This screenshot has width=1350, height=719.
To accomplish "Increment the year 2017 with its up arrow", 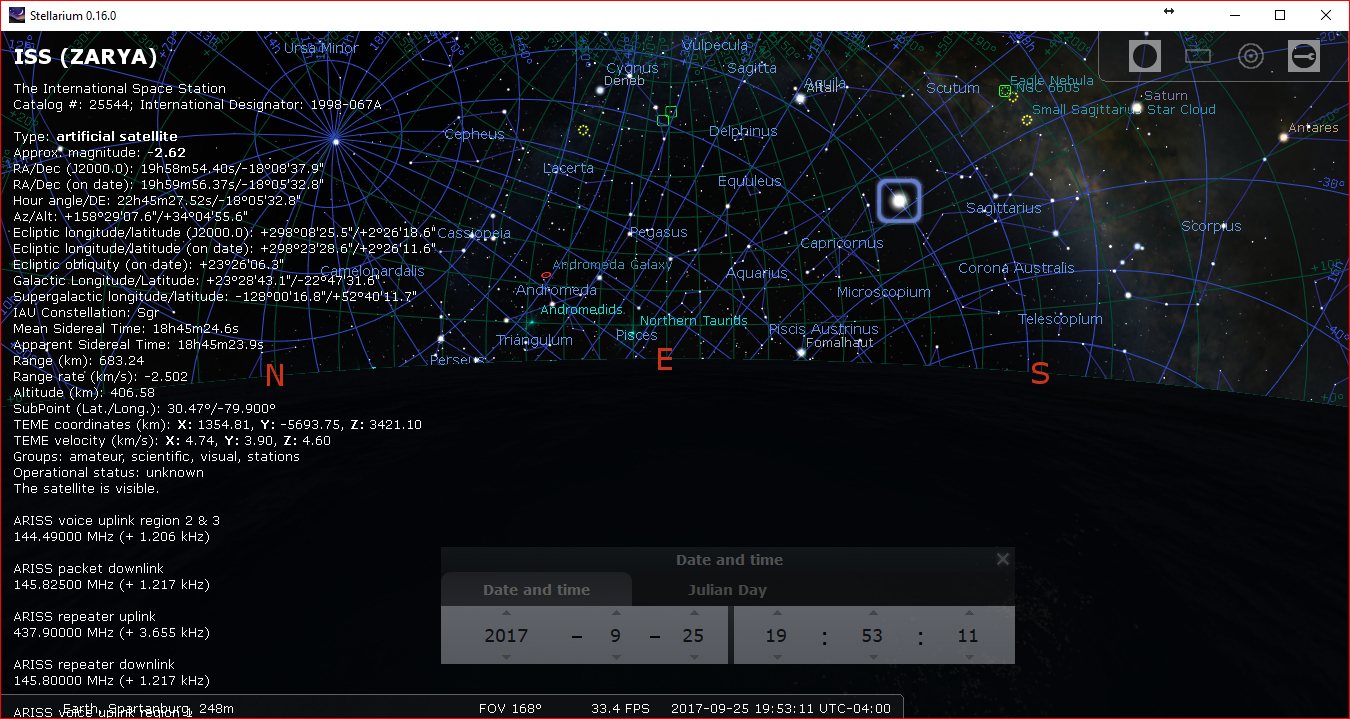I will 506,614.
